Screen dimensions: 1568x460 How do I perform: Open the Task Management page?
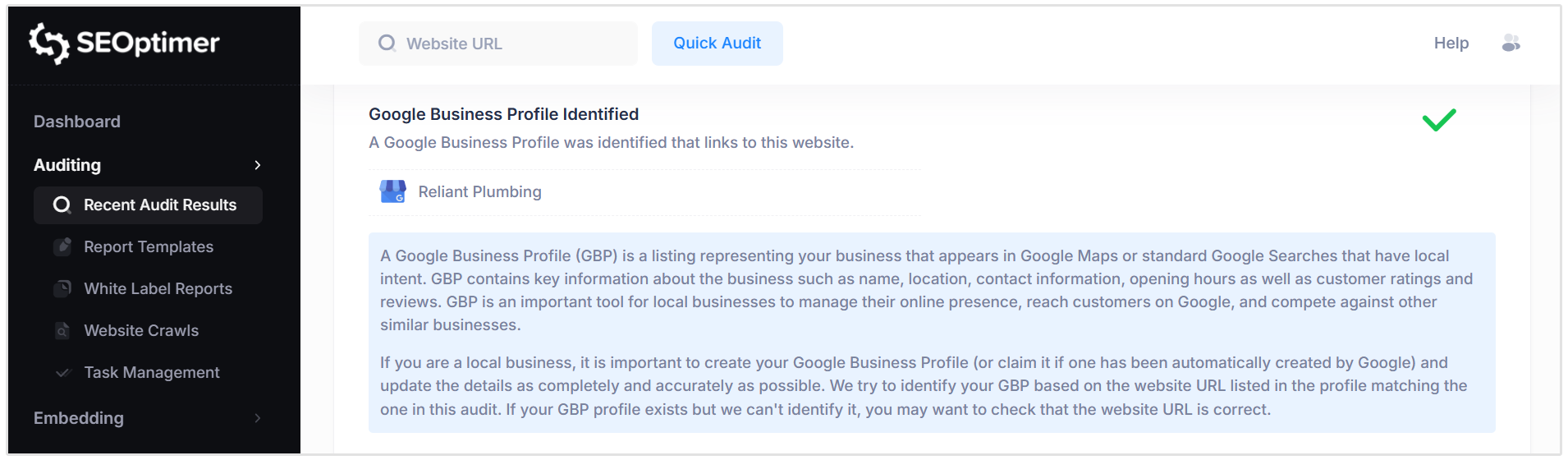(152, 373)
